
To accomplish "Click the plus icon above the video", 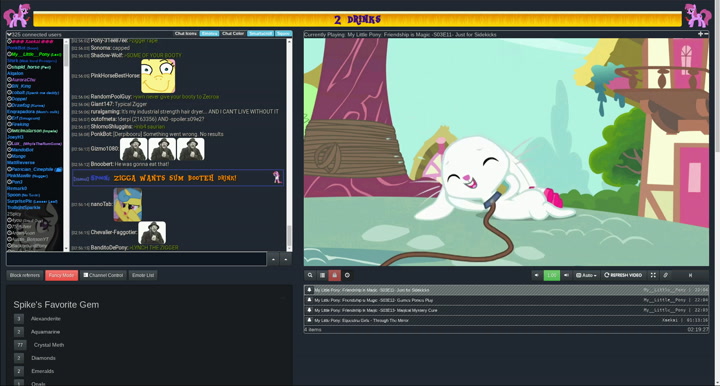I will 700,34.
